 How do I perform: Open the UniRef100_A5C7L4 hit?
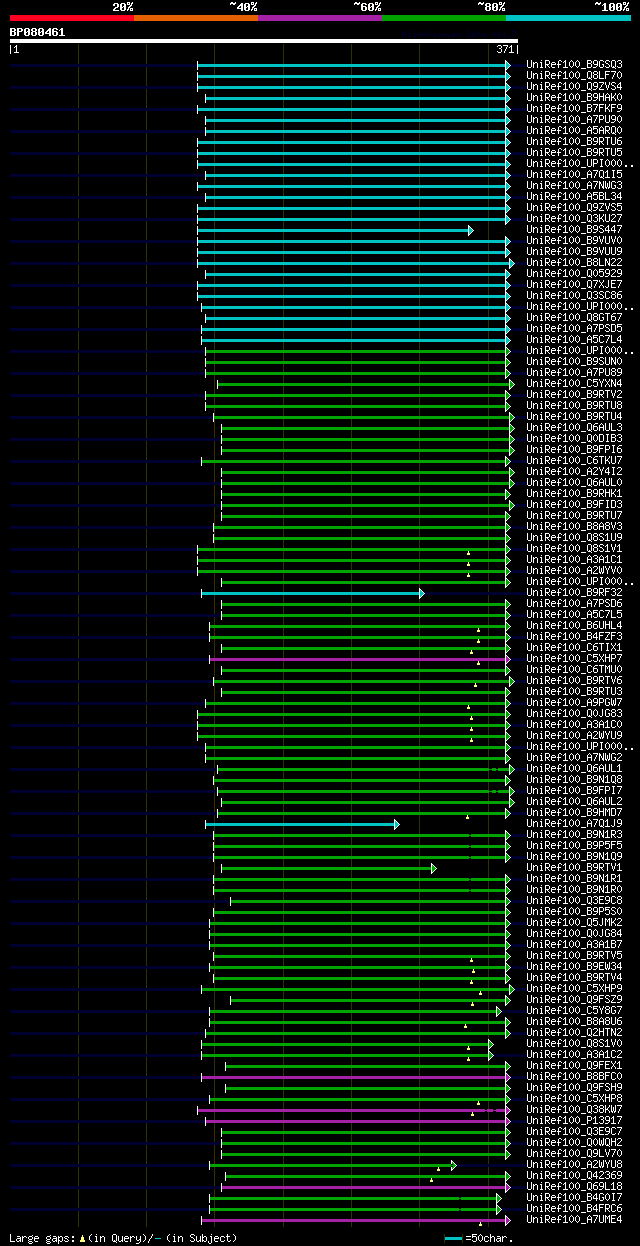point(575,339)
